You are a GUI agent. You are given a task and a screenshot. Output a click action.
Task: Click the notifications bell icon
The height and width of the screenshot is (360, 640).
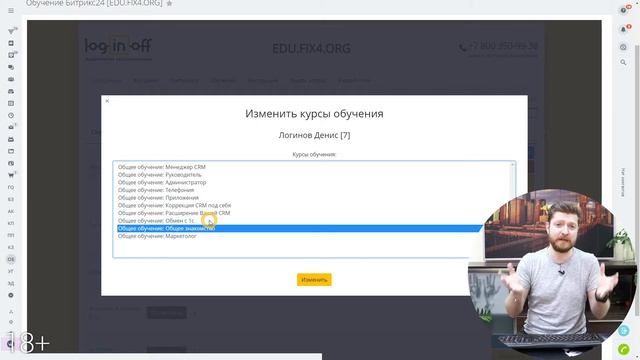coord(623,29)
